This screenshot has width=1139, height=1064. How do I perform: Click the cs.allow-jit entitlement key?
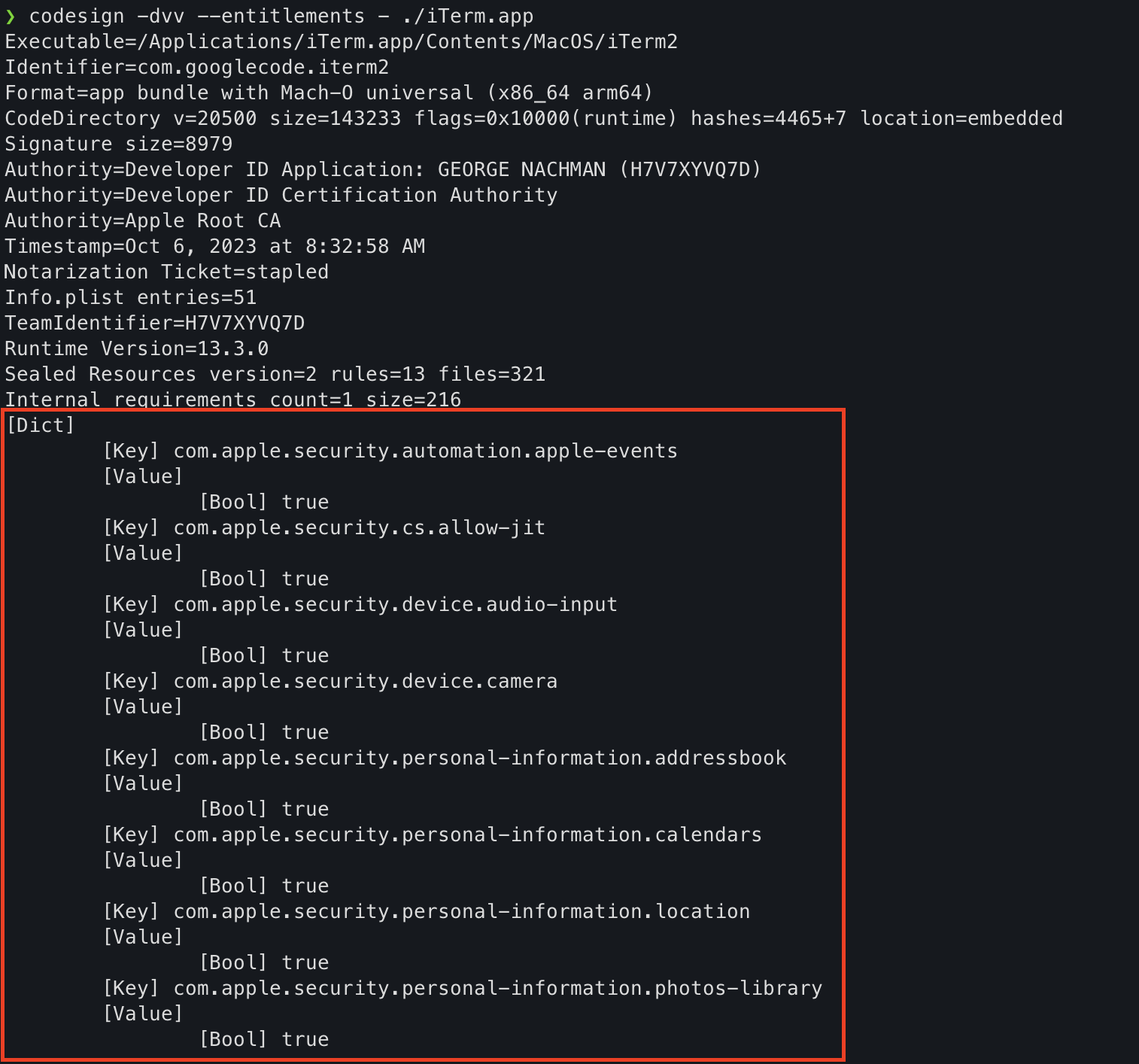pyautogui.click(x=359, y=528)
